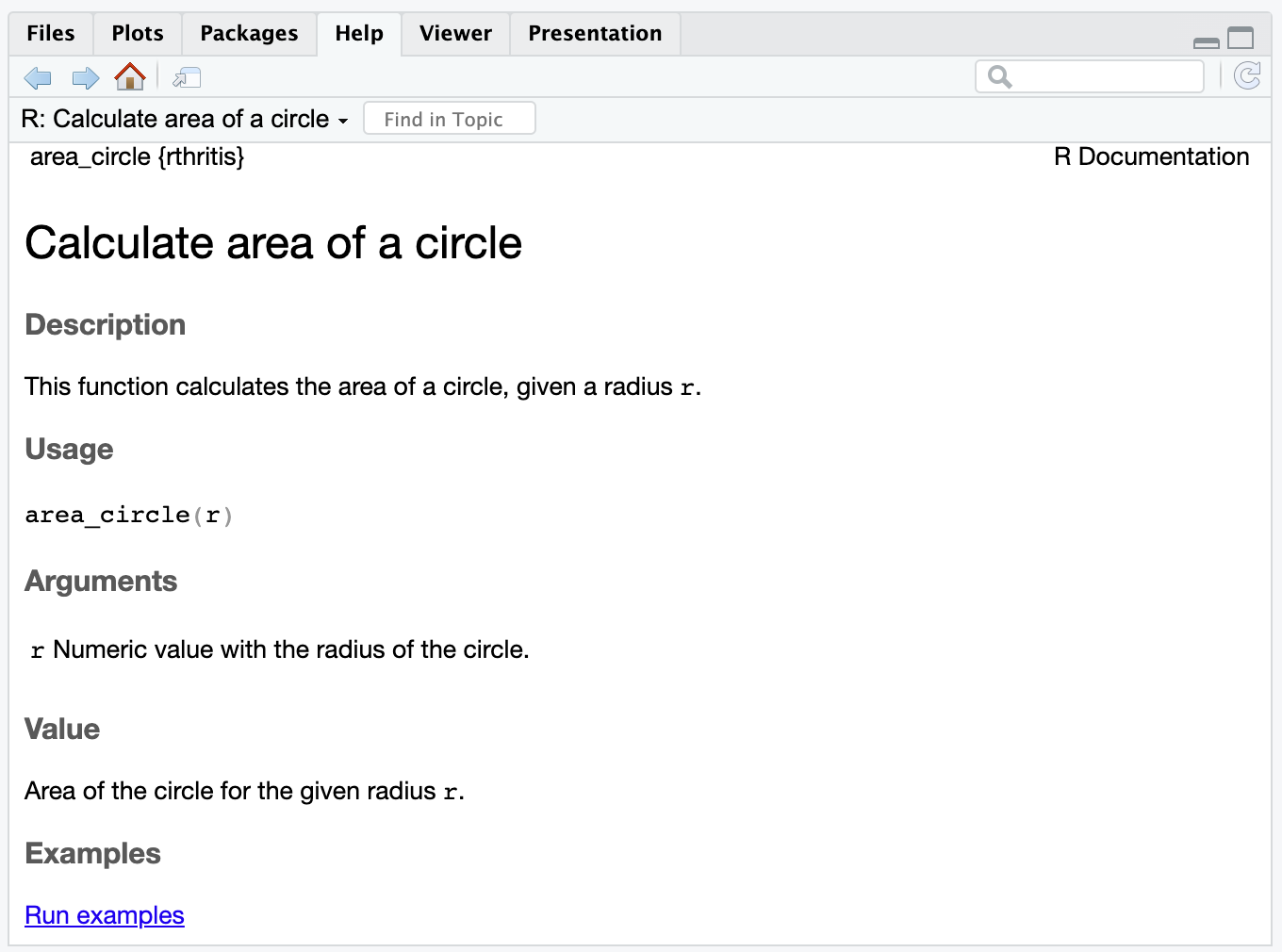
Task: Show help topic in new window
Action: click(187, 78)
